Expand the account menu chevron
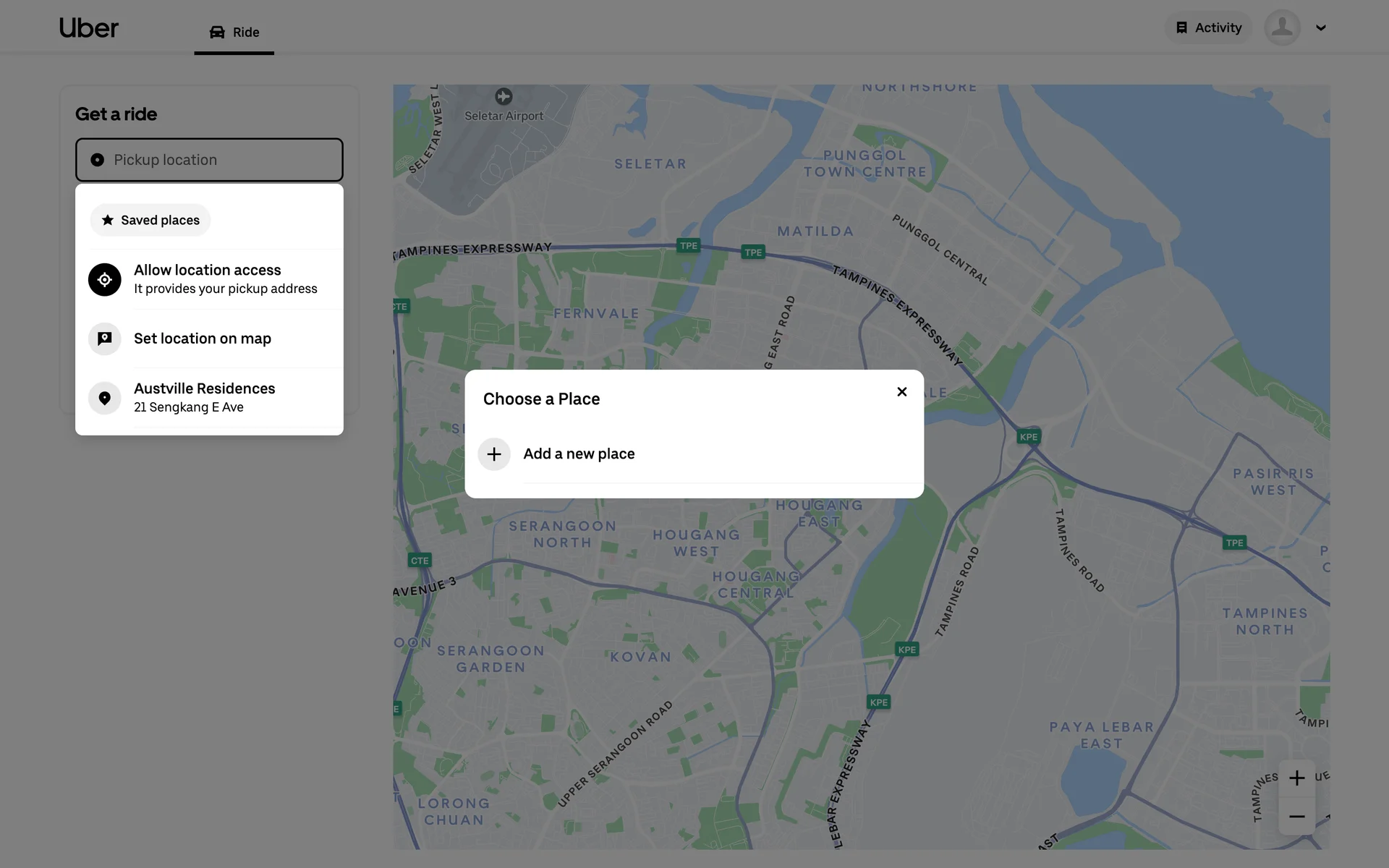1389x868 pixels. 1320,28
